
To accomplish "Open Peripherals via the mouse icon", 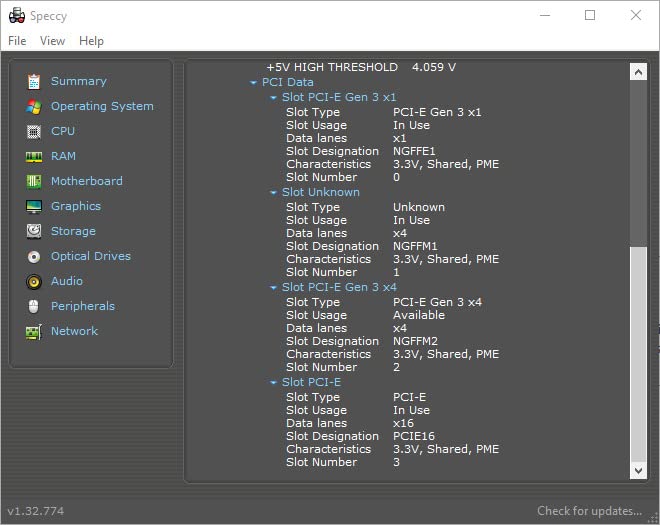I will [34, 307].
